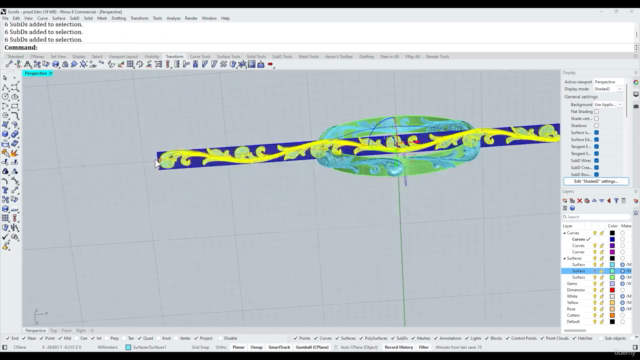640x360 pixels.
Task: Toggle the Mid osnap checkbox
Action: (60, 338)
